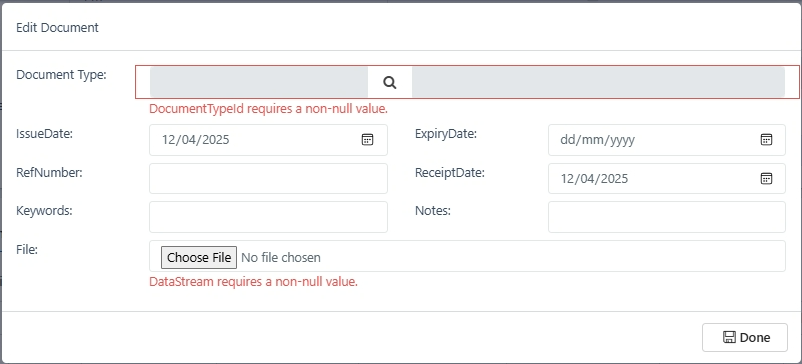Viewport: 802px width, 364px height.
Task: Click into the Keywords input field
Action: [x=268, y=217]
